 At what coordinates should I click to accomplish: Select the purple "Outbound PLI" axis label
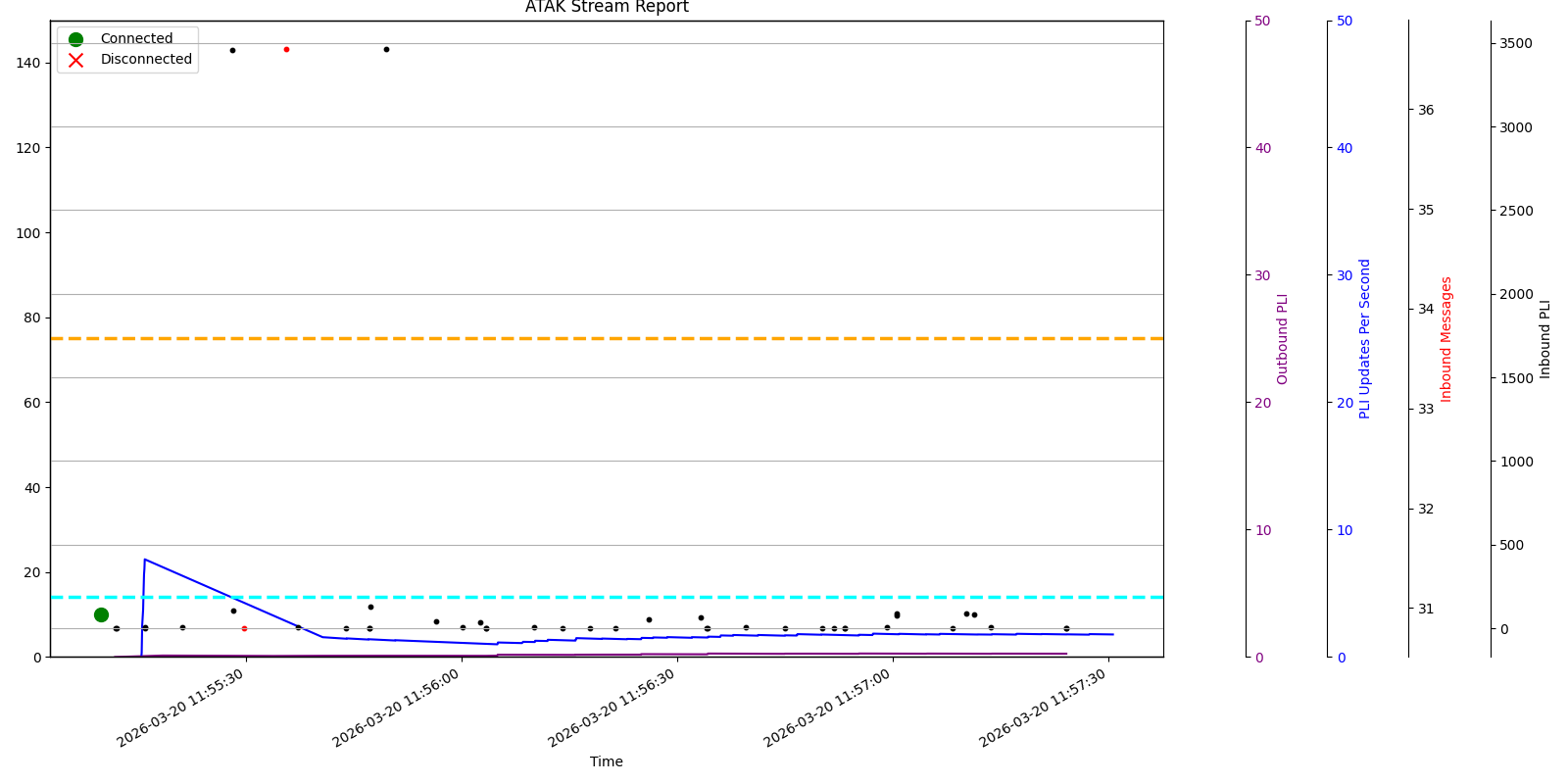(1283, 339)
